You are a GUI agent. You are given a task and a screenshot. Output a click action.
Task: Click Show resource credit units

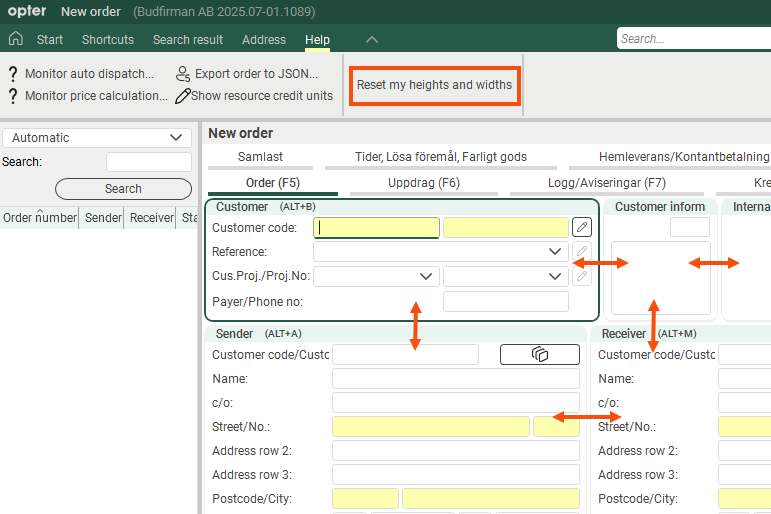[262, 96]
